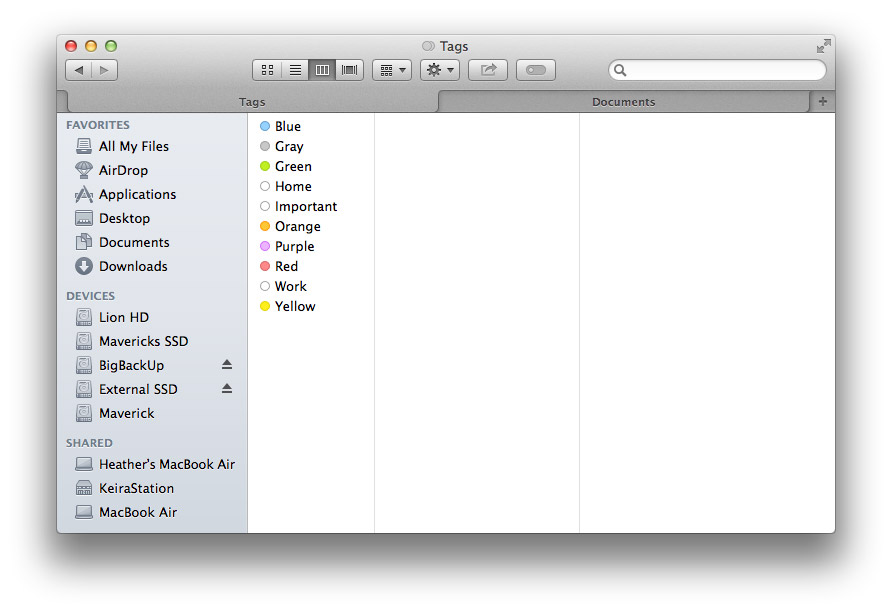Switch to list view

click(295, 70)
